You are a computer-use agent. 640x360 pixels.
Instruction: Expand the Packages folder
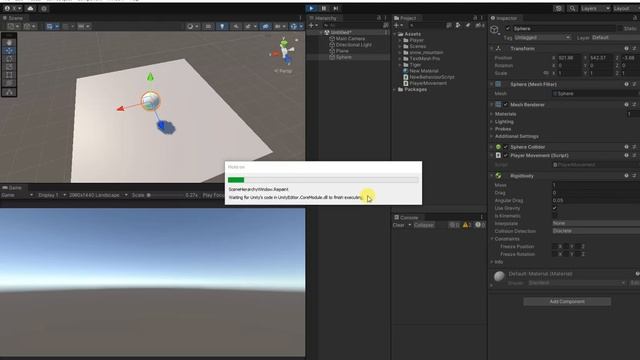click(x=395, y=89)
